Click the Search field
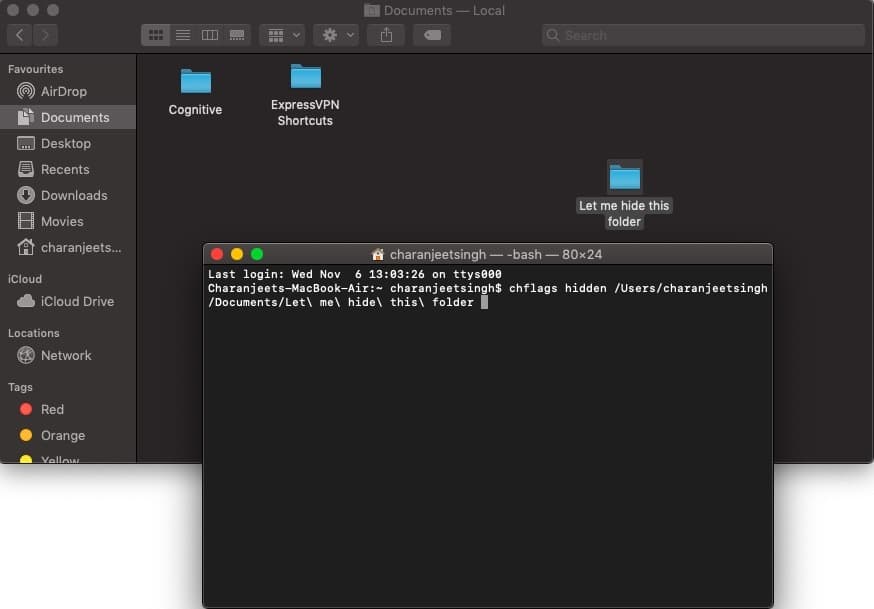This screenshot has height=609, width=874. pos(700,35)
